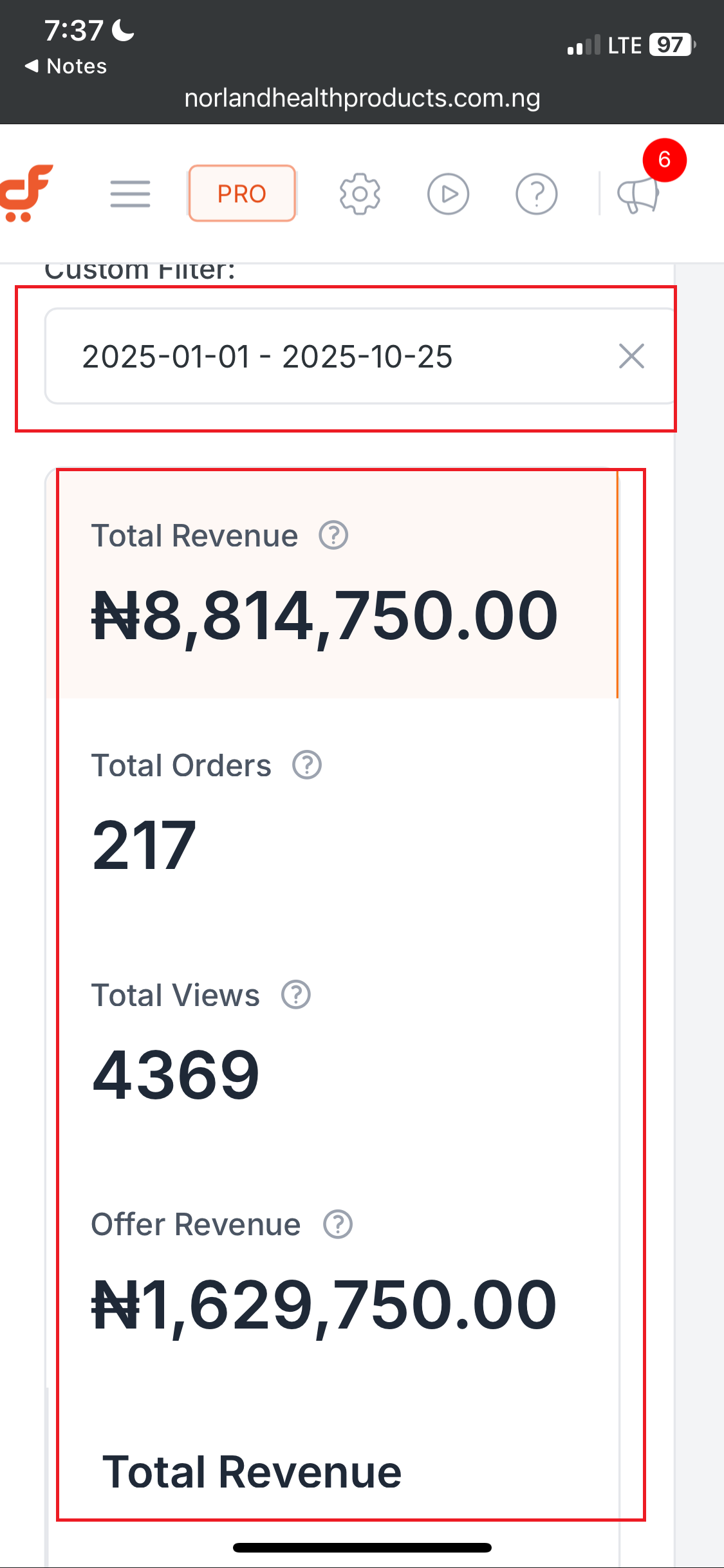This screenshot has height=1568, width=724.
Task: Show Total Views help tooltip icon
Action: [x=296, y=995]
